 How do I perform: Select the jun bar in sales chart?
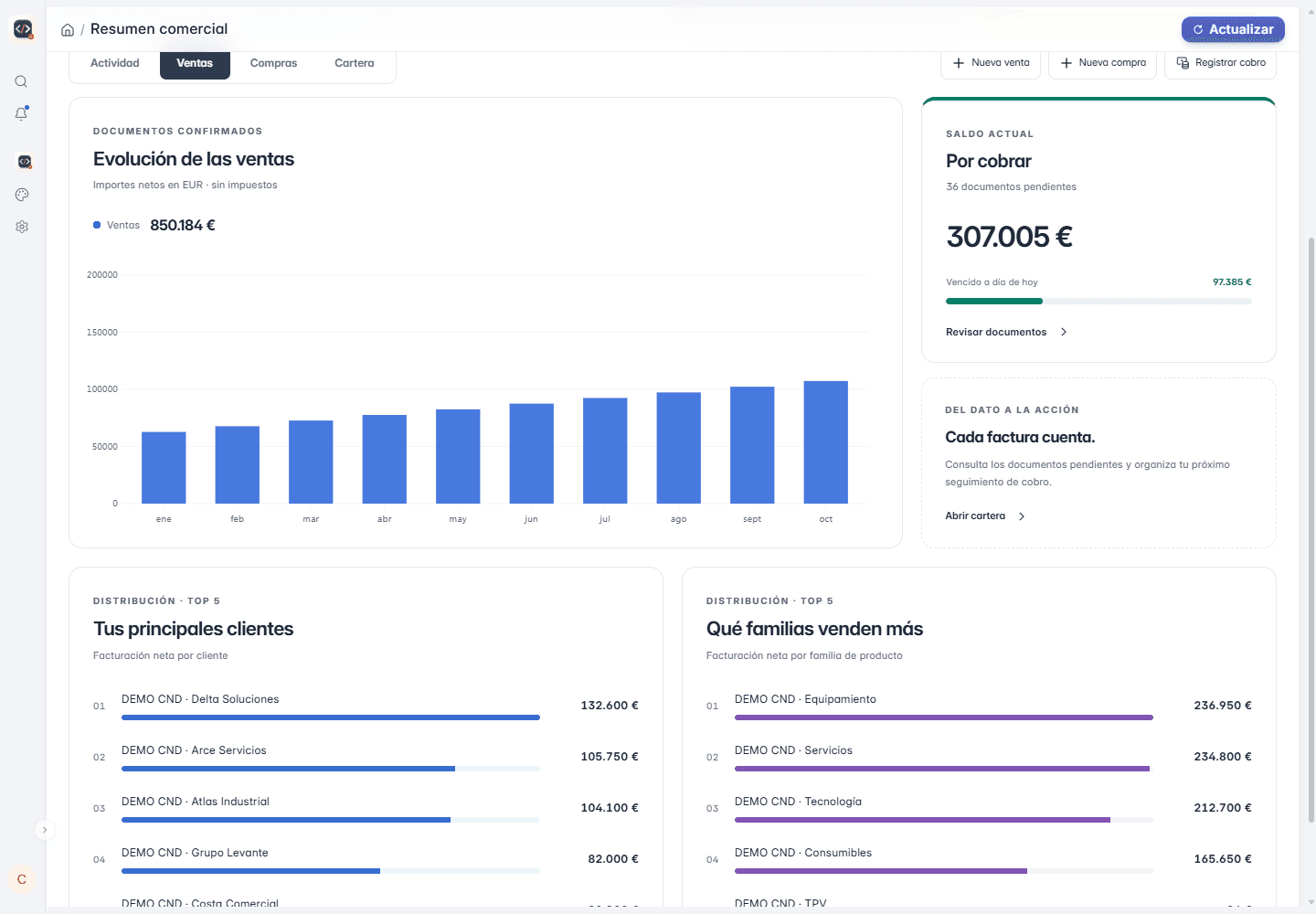532,453
